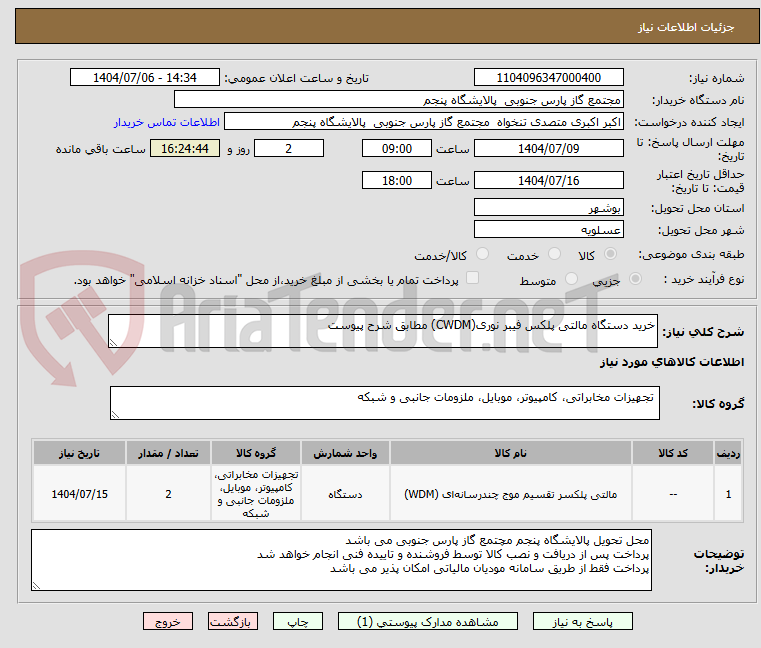This screenshot has width=761, height=648.
Task: Click the 'پاسخ به نیاز' button
Action: 582,621
